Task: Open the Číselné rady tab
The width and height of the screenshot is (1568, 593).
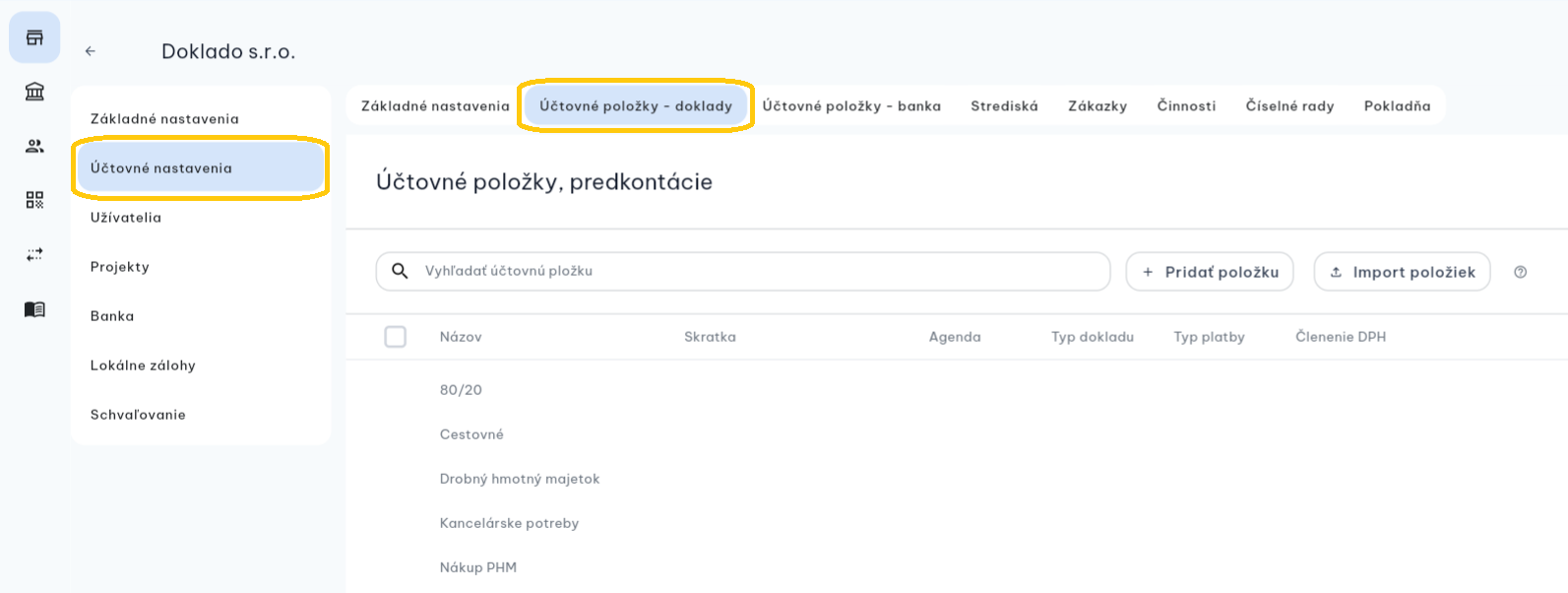Action: coord(1289,105)
